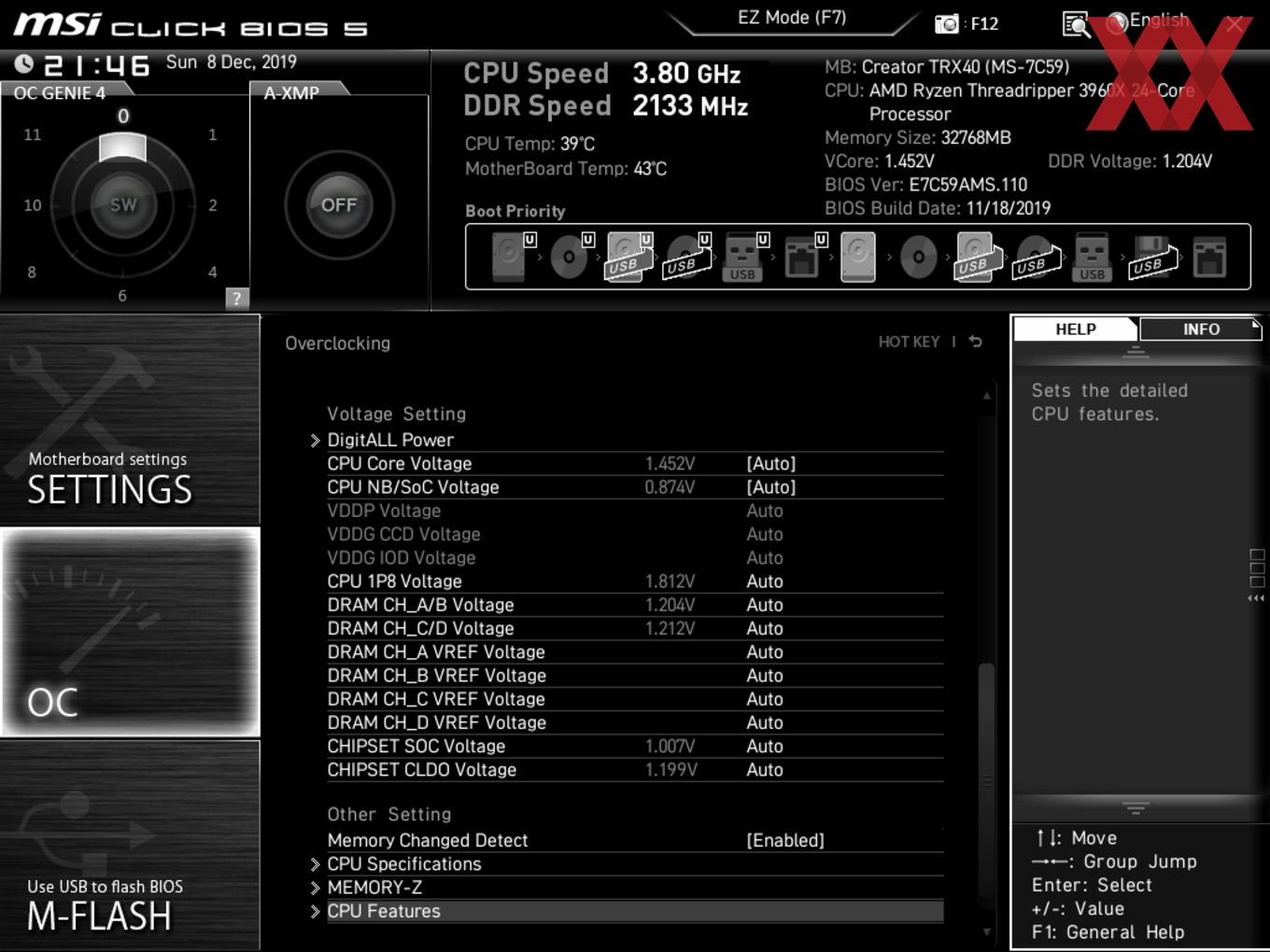This screenshot has width=1270, height=952.
Task: Select the UEFI hard disk boot device icon
Action: point(512,257)
